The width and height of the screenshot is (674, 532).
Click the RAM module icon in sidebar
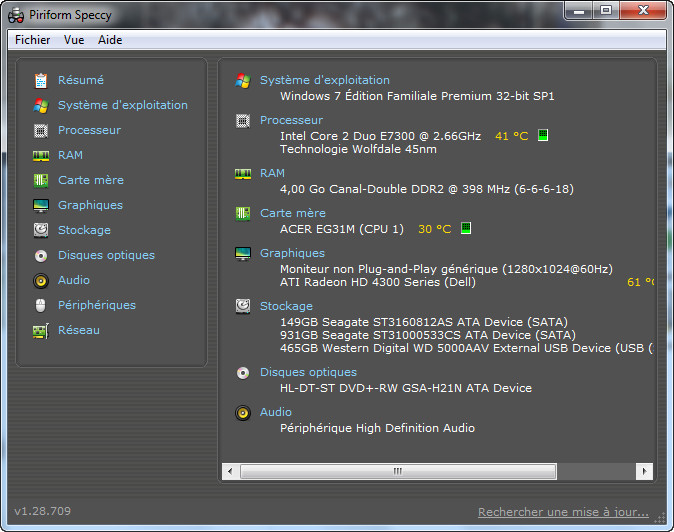(41, 155)
